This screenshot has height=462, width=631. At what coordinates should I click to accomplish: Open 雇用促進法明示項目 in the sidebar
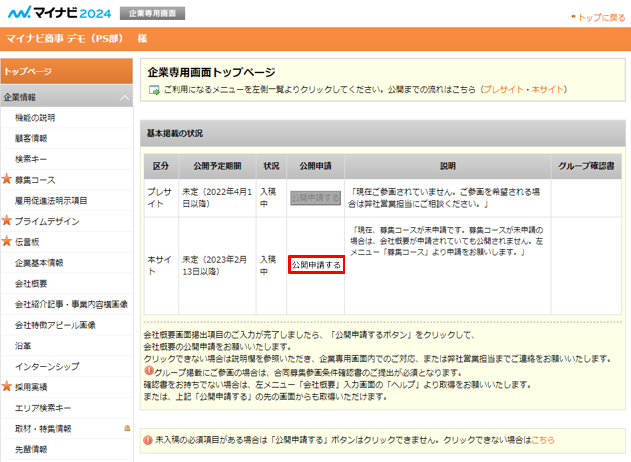(51, 200)
